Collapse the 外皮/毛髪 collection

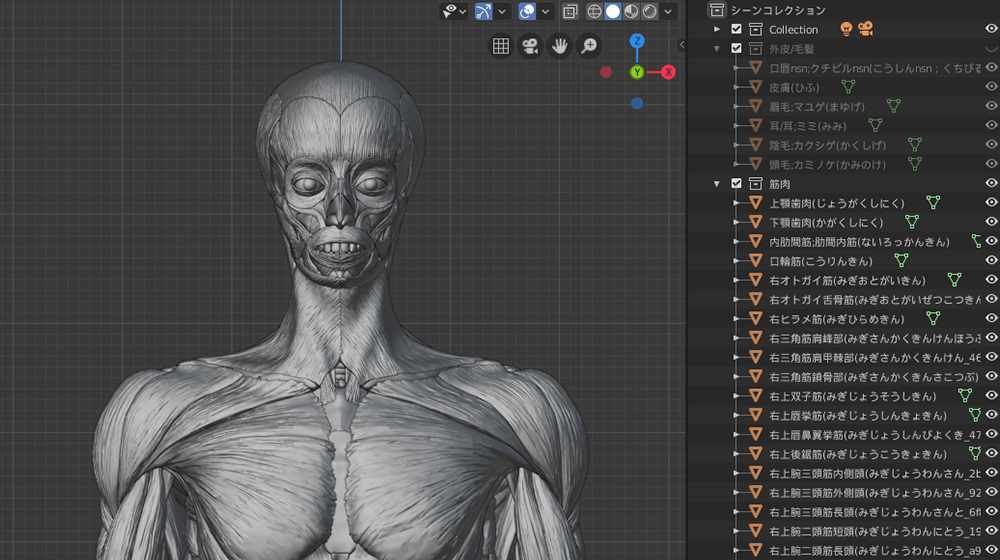pyautogui.click(x=717, y=48)
